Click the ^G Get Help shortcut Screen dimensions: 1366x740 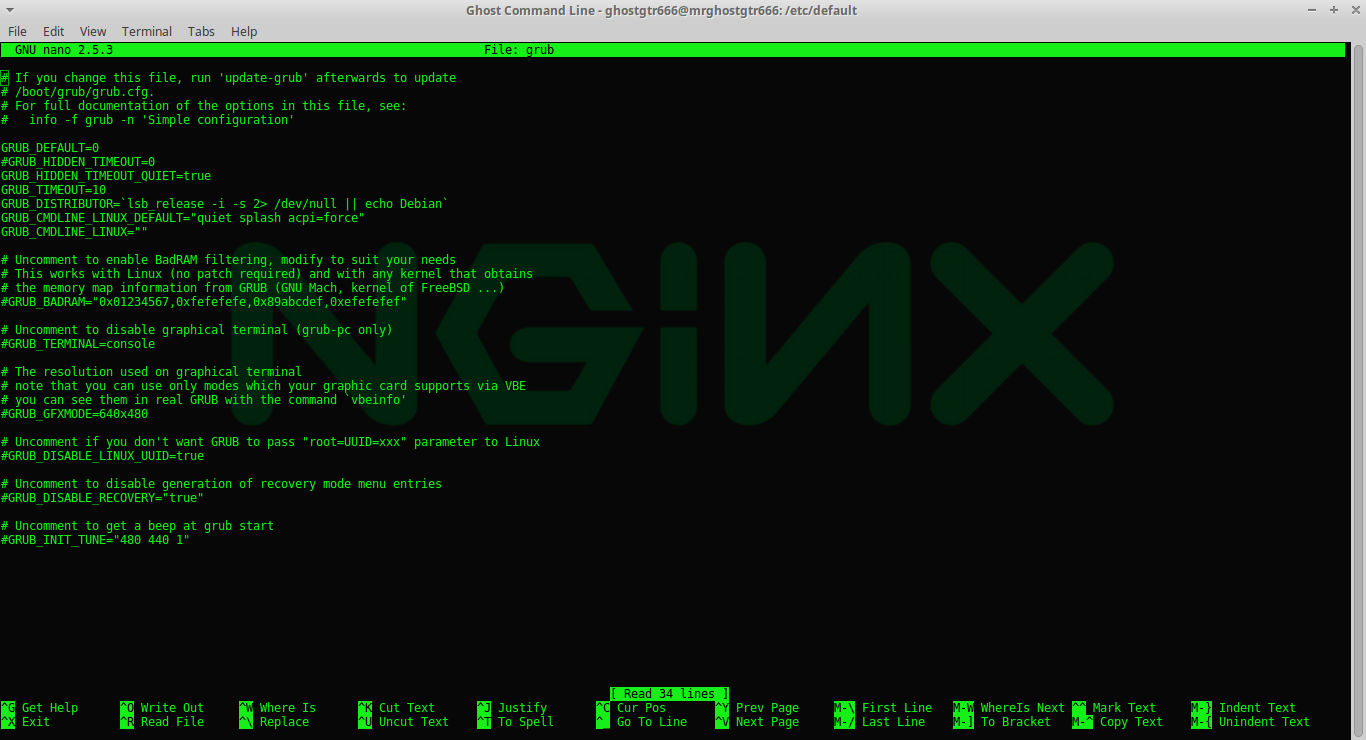click(x=40, y=708)
